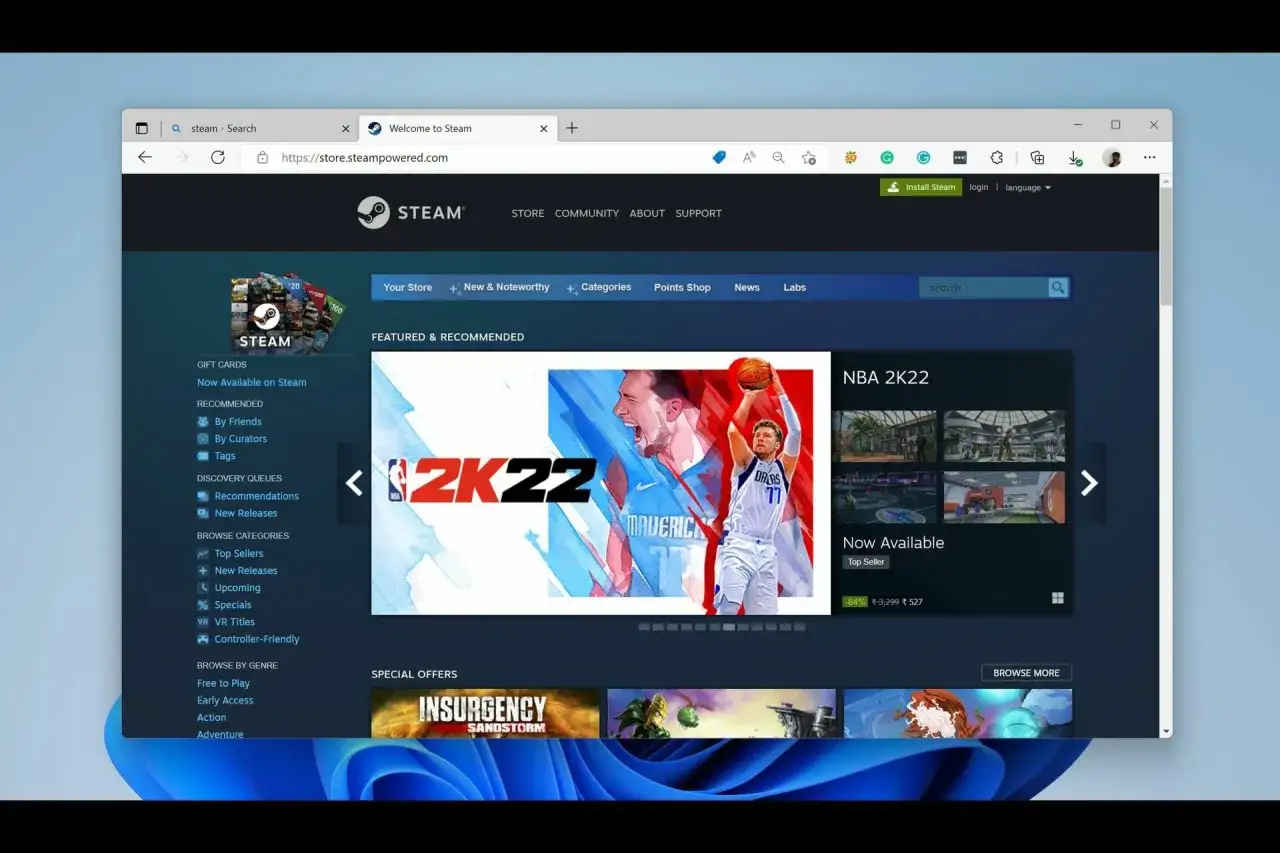
Task: Browse Controller-Friendly category
Action: coord(256,639)
